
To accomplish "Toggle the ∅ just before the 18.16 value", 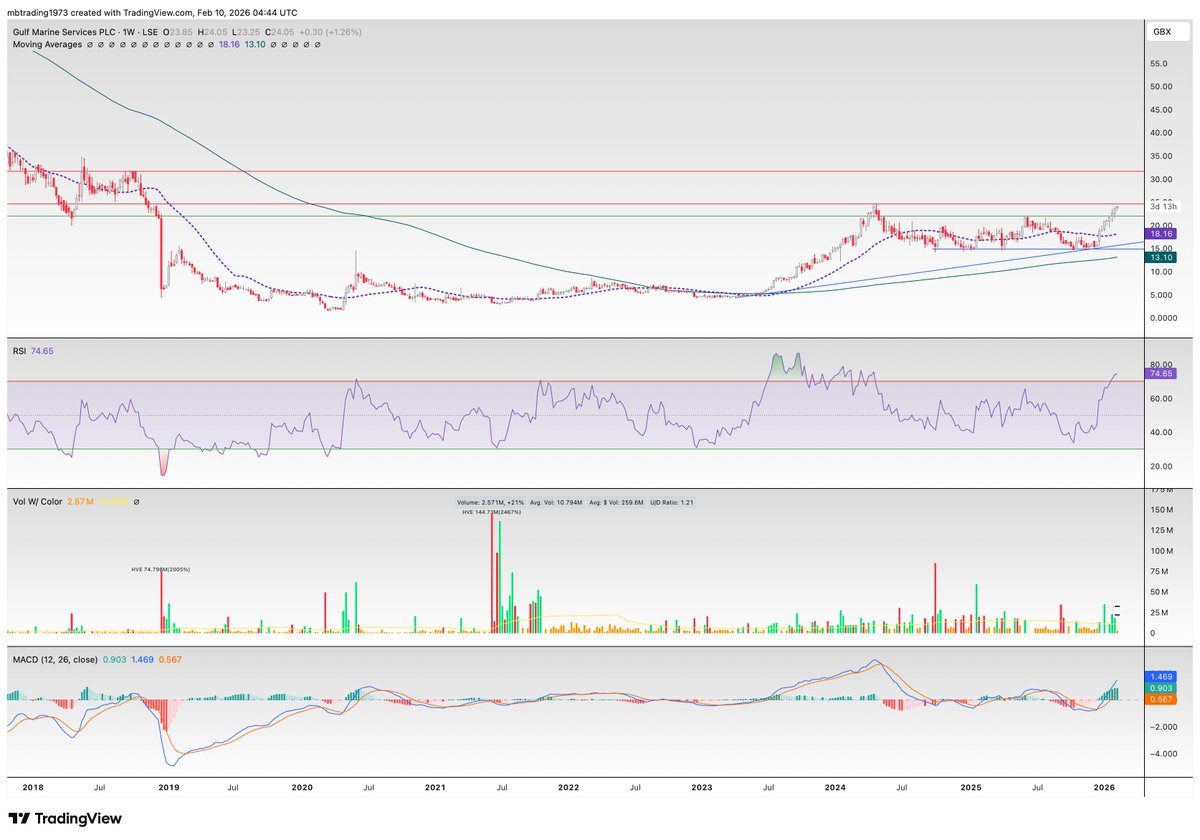I will [x=209, y=44].
